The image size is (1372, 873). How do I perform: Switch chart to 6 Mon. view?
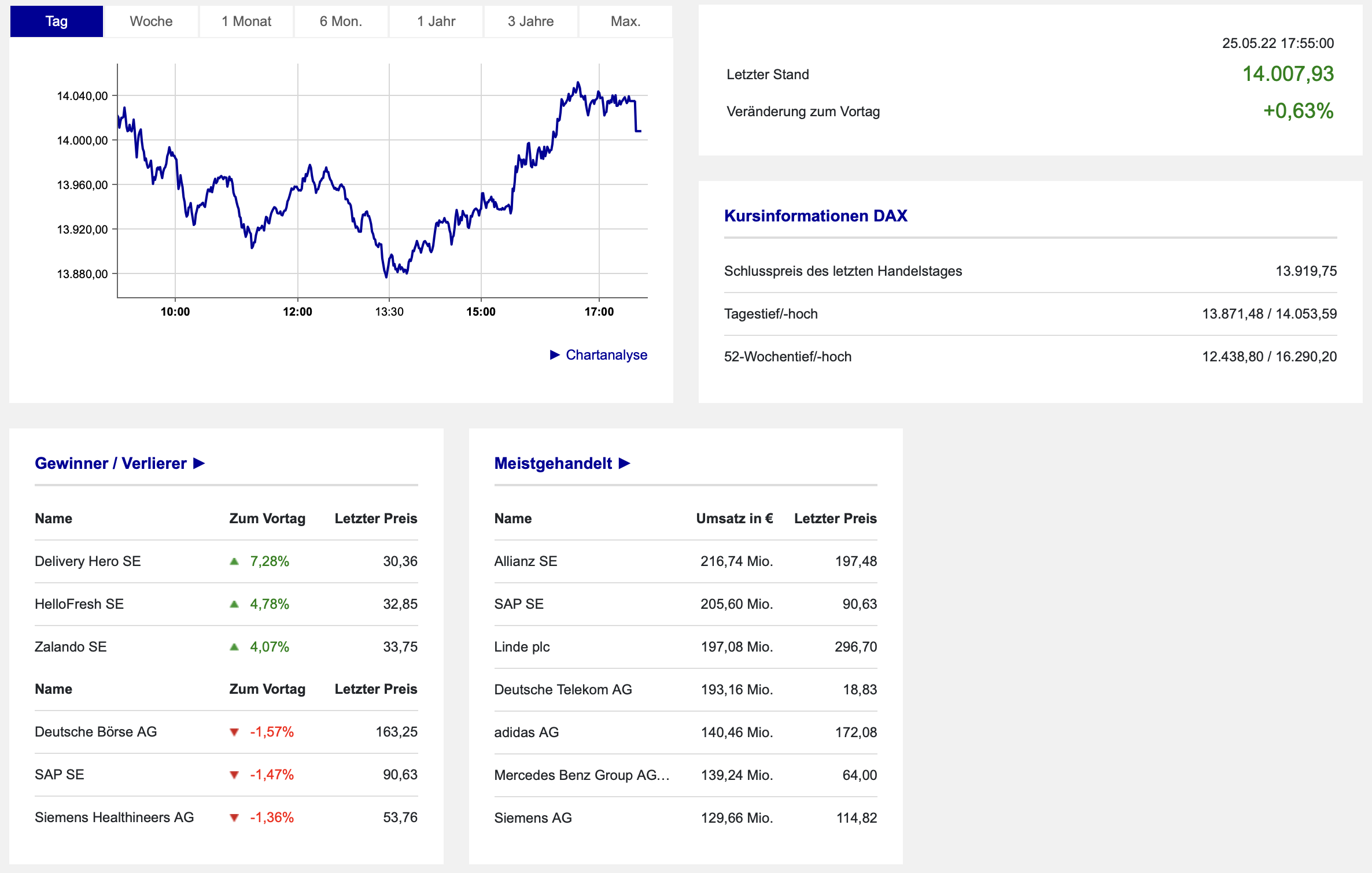(341, 21)
